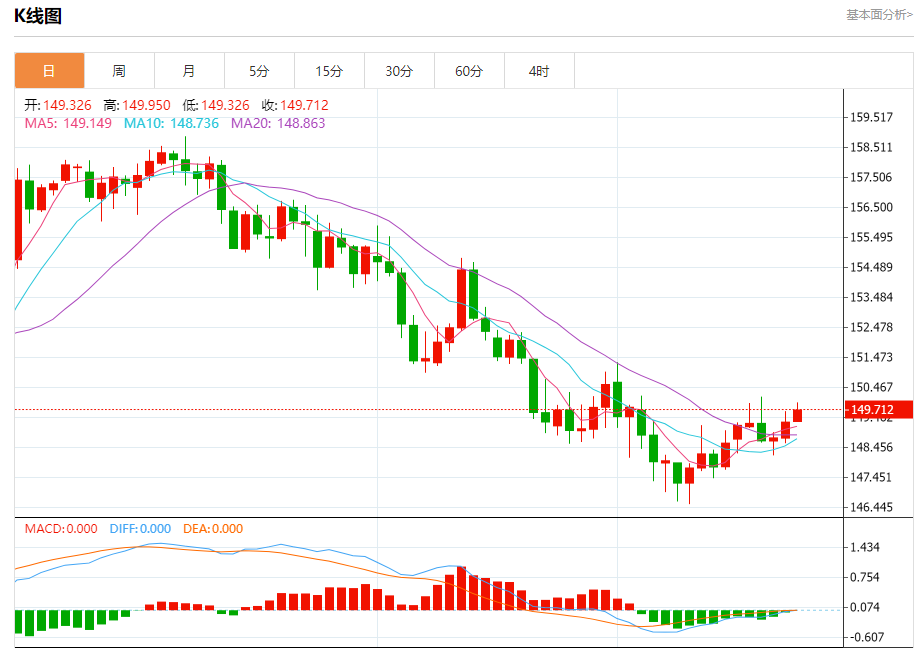The image size is (920, 648).
Task: Click the 低: 149.326 low value
Action: (216, 105)
